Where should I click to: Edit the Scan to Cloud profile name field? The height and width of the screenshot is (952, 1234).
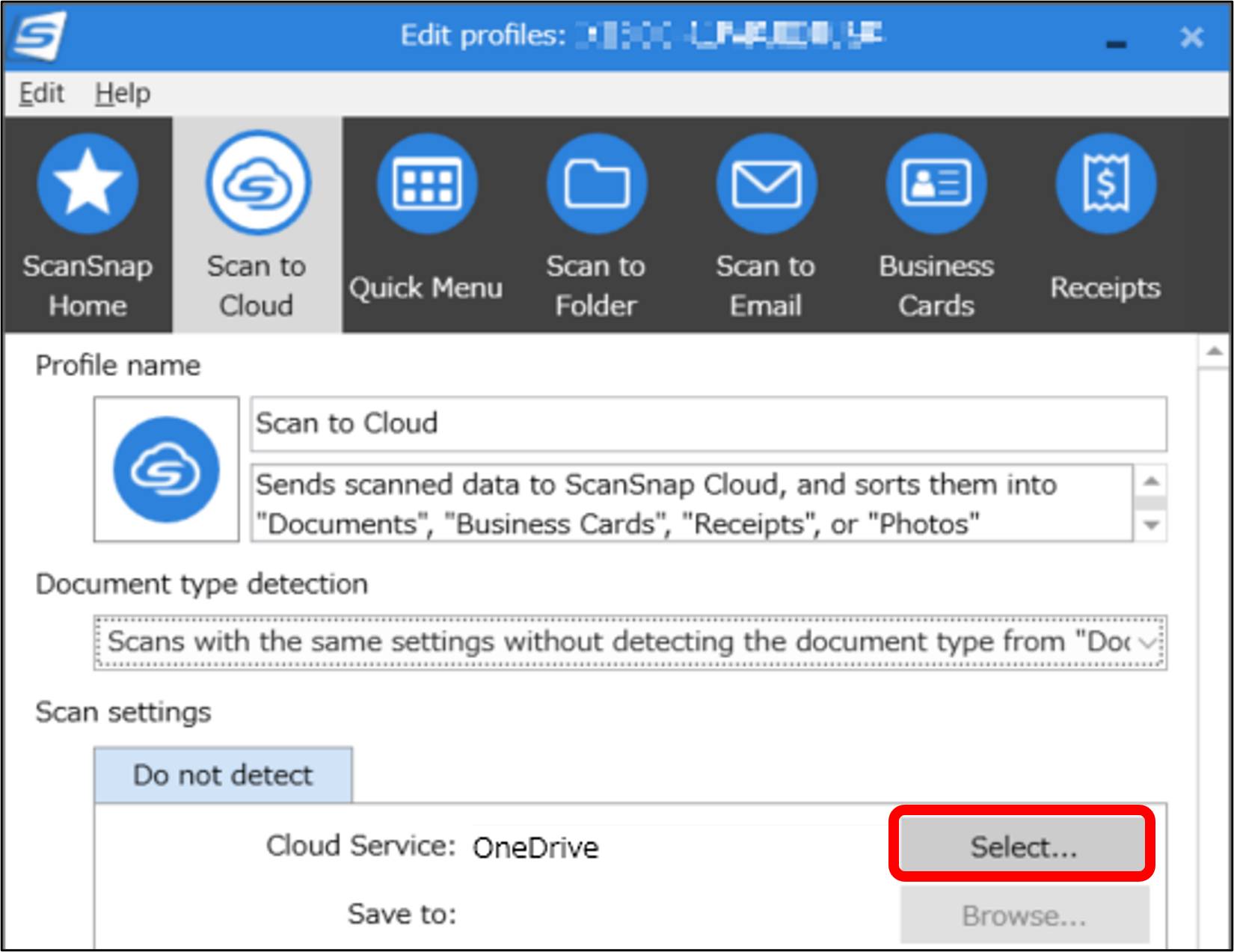[x=708, y=424]
